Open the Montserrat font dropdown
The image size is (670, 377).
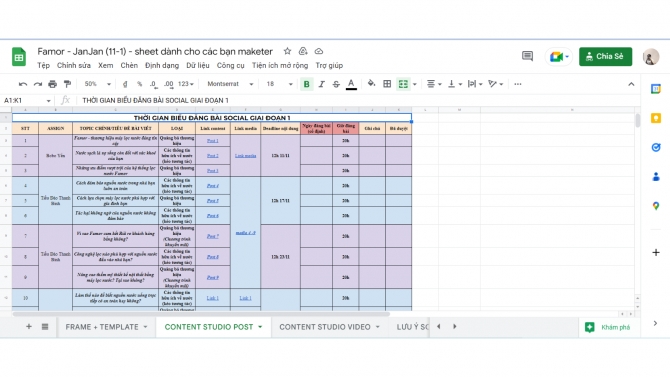pyautogui.click(x=230, y=84)
